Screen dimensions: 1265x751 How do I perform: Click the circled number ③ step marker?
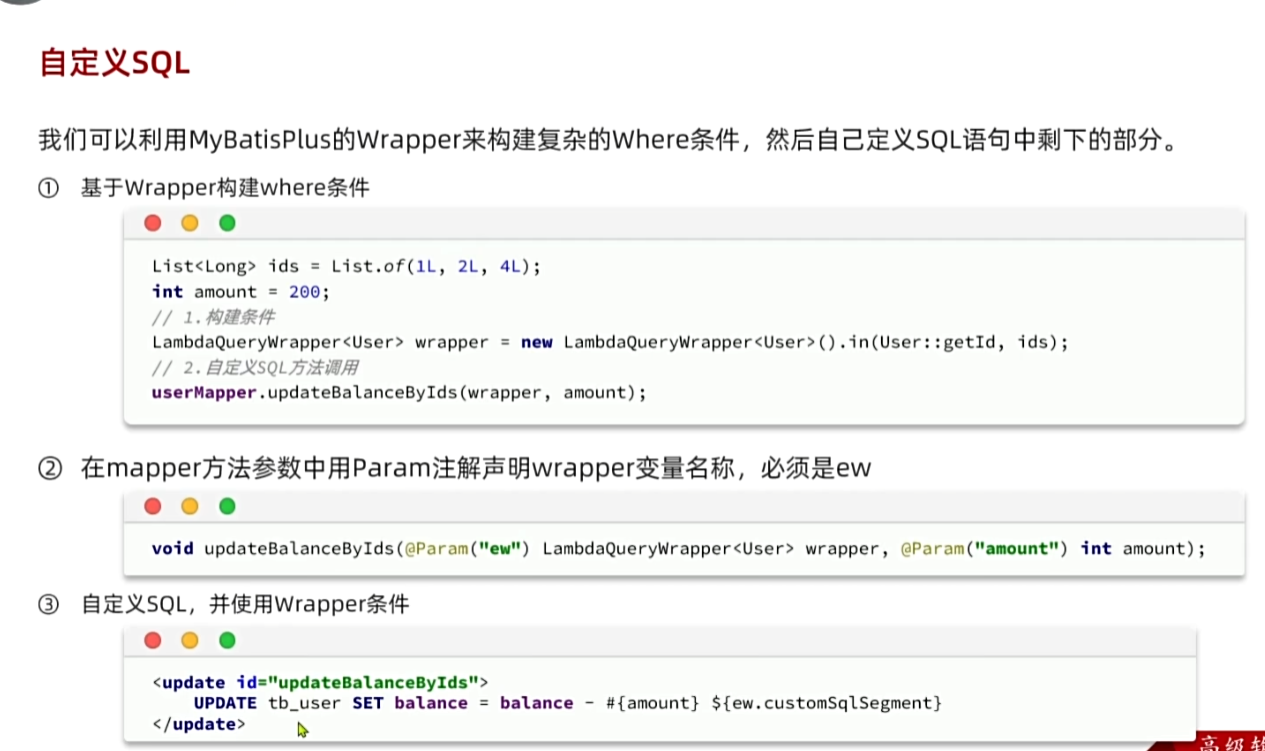(x=49, y=604)
